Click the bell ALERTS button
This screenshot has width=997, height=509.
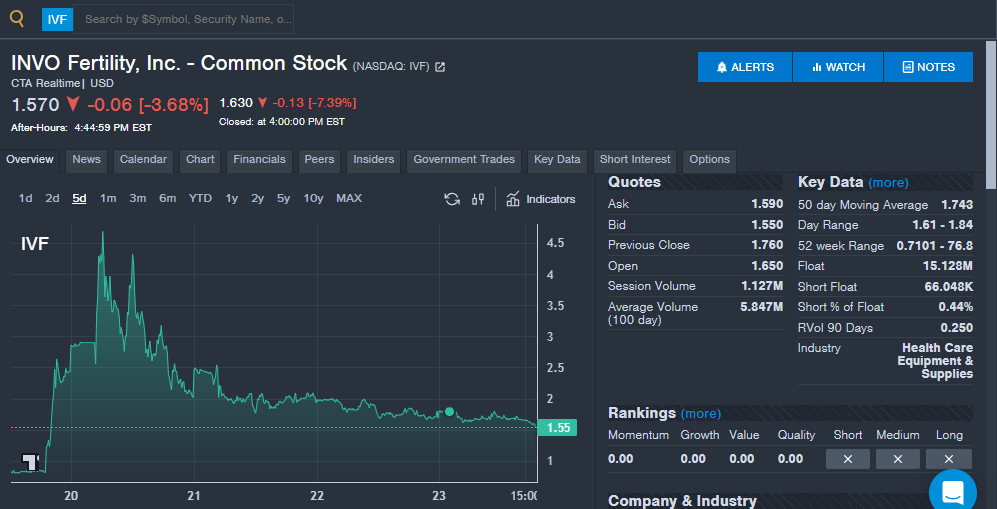(x=745, y=67)
